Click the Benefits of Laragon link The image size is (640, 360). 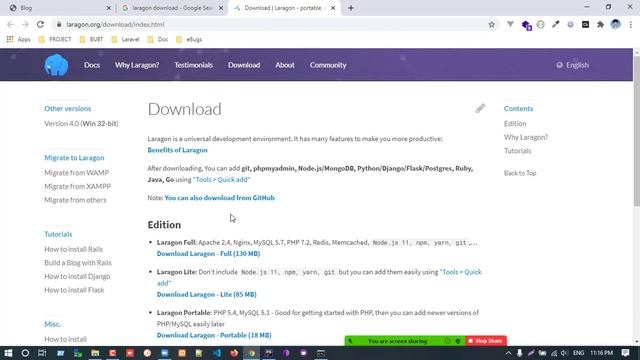178,150
